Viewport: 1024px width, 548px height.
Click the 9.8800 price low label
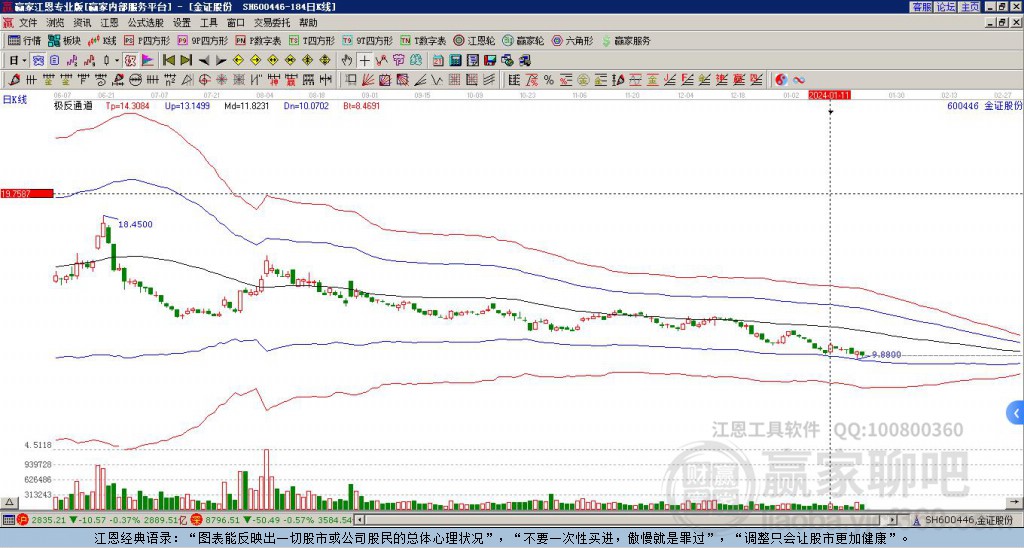pyautogui.click(x=887, y=355)
